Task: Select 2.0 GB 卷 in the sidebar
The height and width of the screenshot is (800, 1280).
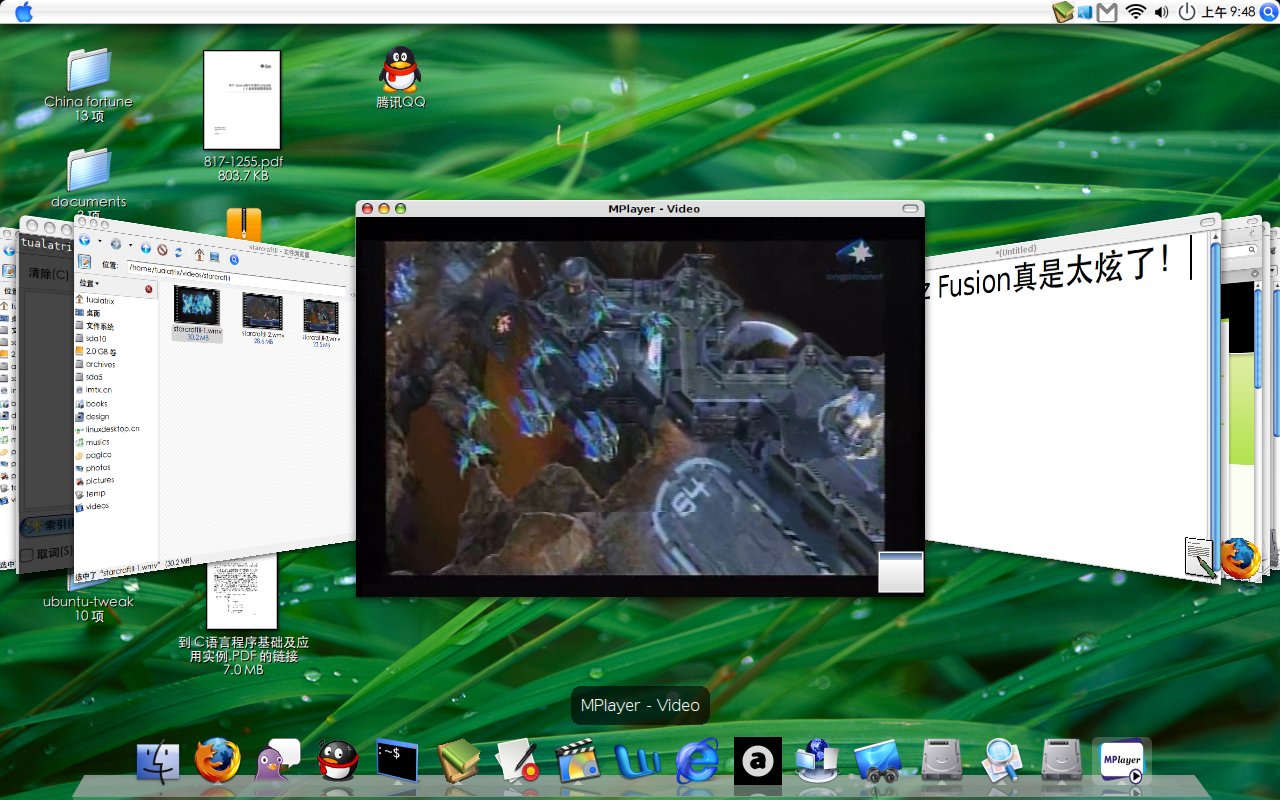Action: click(x=97, y=351)
